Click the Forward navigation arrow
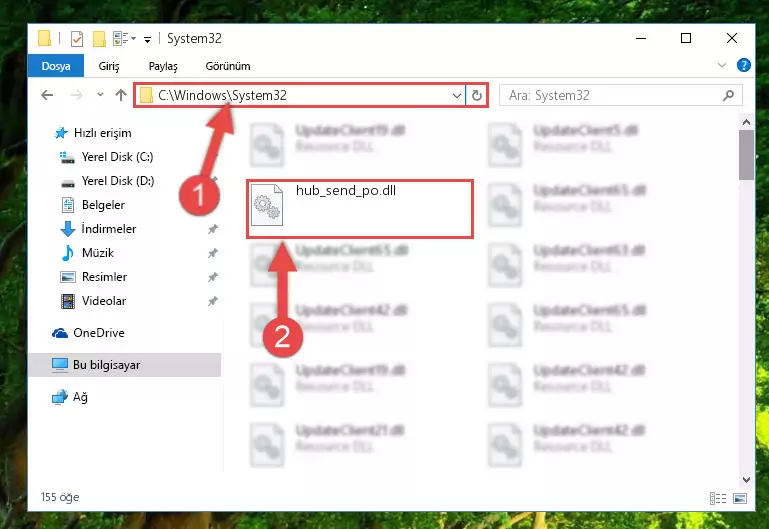Viewport: 769px width, 529px height. coord(77,95)
